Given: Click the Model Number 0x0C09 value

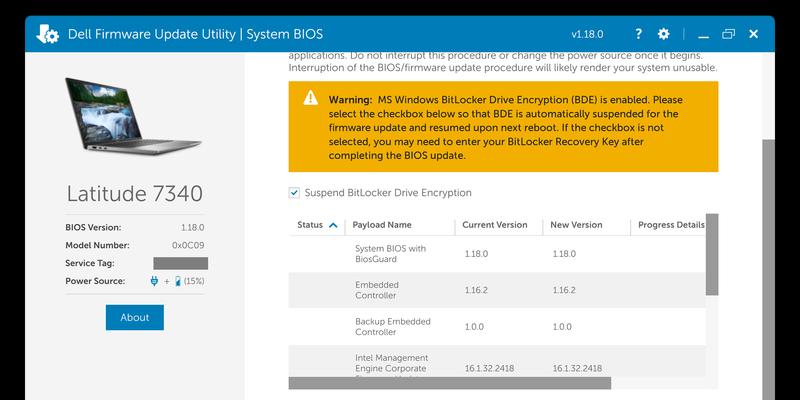Looking at the screenshot, I should point(188,245).
